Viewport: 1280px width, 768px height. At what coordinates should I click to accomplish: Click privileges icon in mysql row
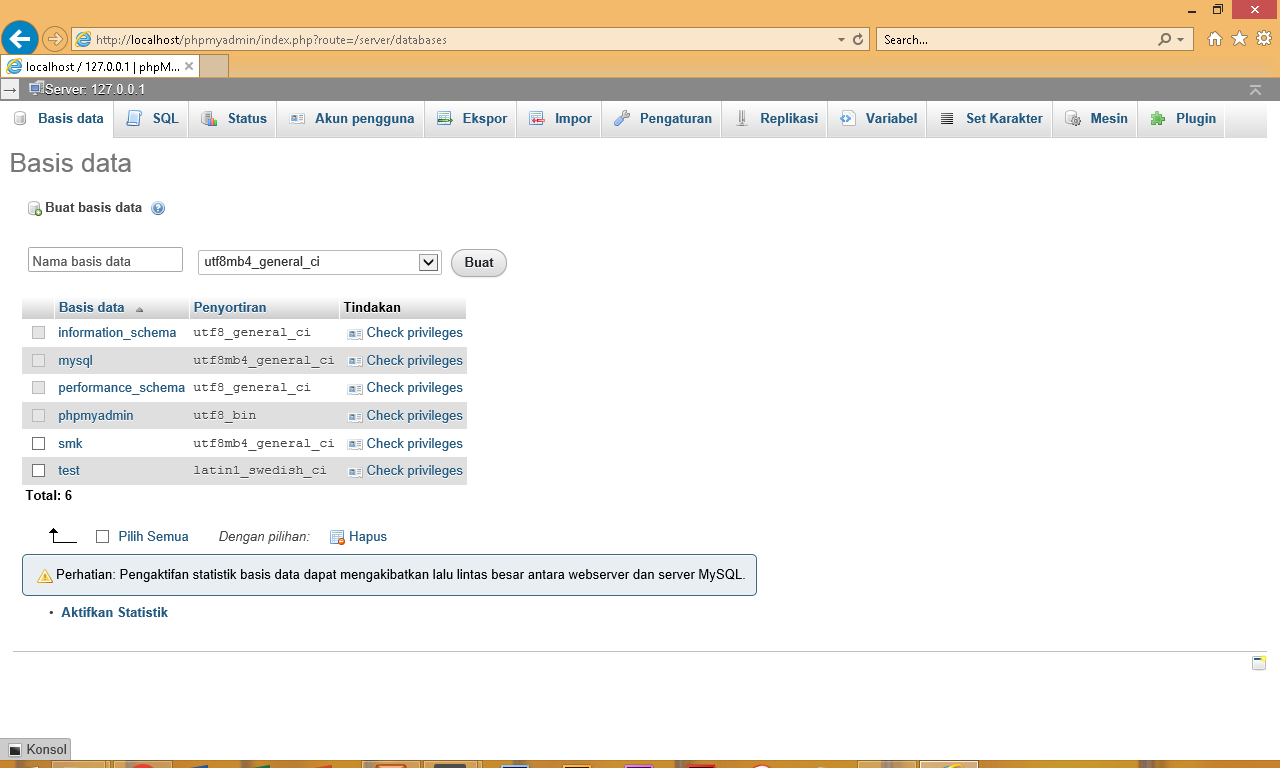click(x=355, y=361)
